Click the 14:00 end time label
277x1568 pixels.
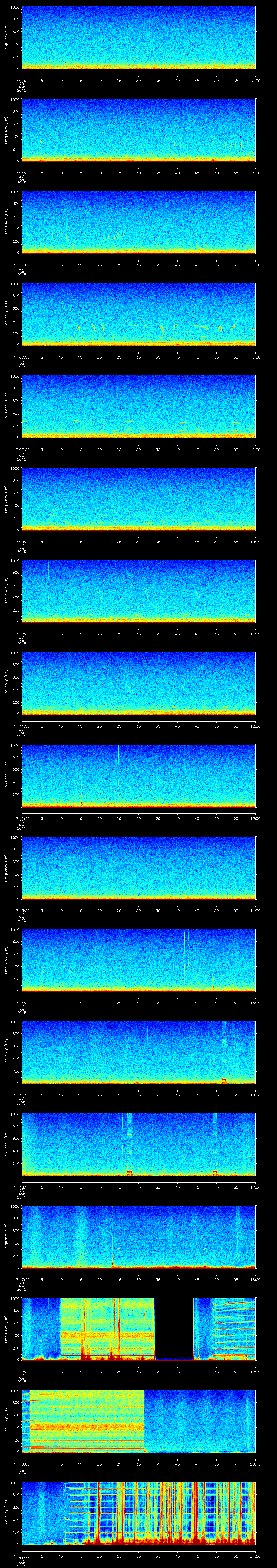click(x=255, y=910)
